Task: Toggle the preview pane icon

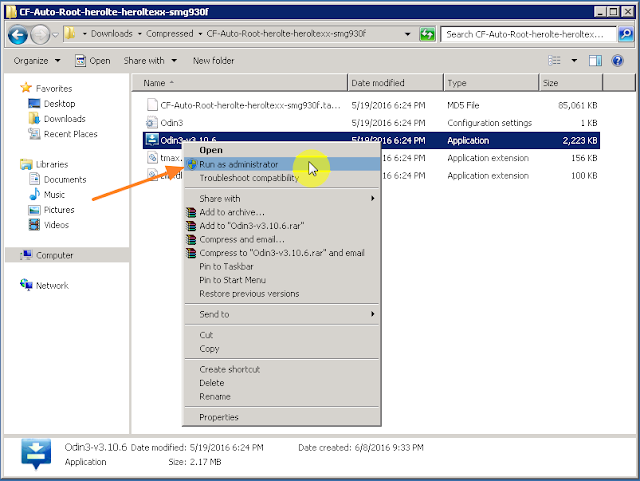Action: tap(595, 61)
